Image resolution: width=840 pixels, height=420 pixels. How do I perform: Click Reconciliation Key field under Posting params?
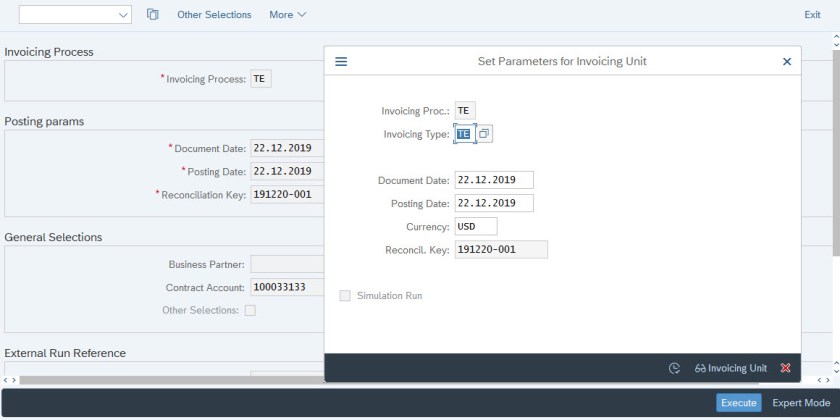[x=287, y=194]
